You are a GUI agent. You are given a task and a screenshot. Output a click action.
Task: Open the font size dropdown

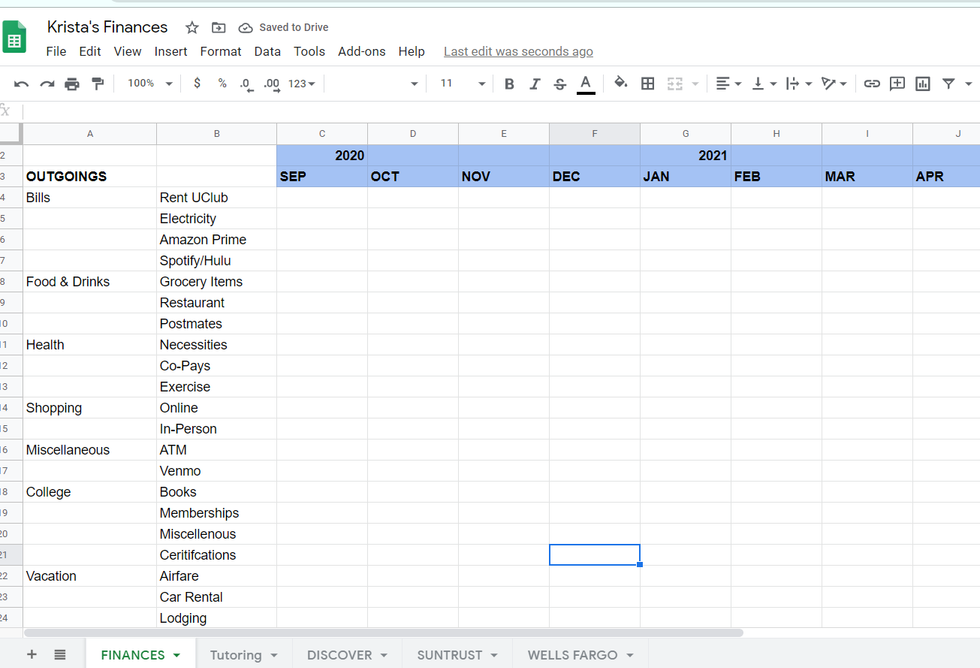(462, 84)
